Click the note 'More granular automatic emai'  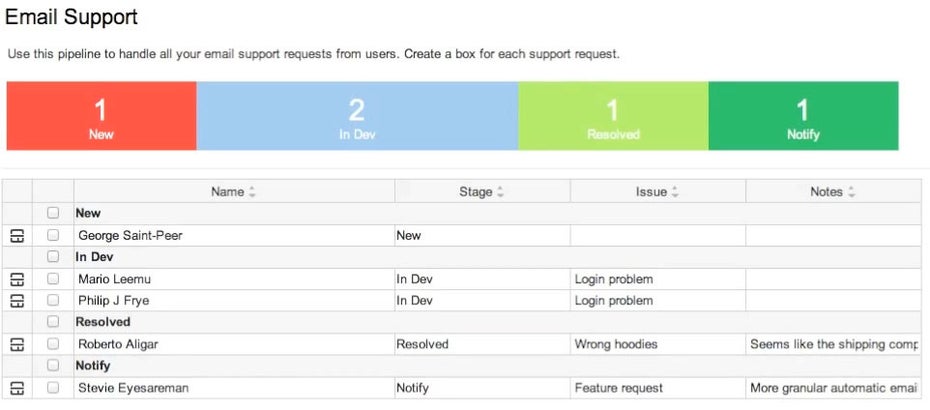click(833, 388)
